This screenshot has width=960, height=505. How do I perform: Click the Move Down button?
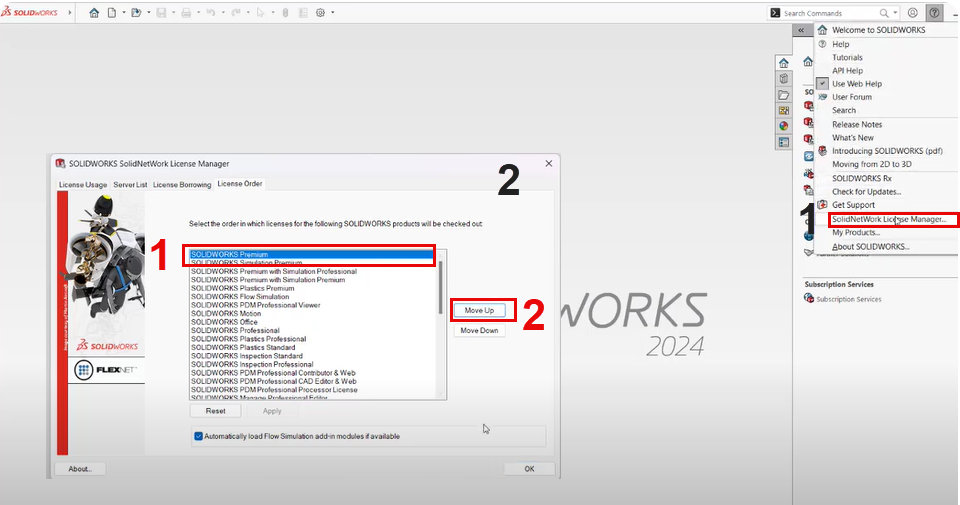pos(479,331)
